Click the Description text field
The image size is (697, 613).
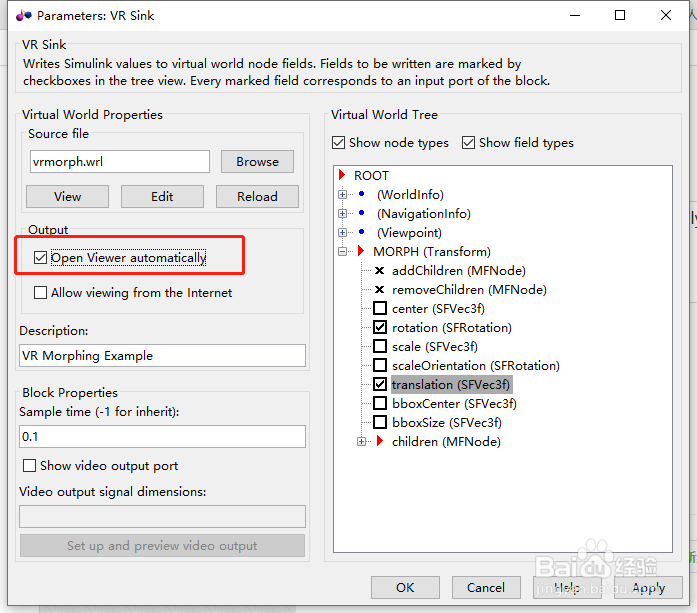pyautogui.click(x=162, y=356)
